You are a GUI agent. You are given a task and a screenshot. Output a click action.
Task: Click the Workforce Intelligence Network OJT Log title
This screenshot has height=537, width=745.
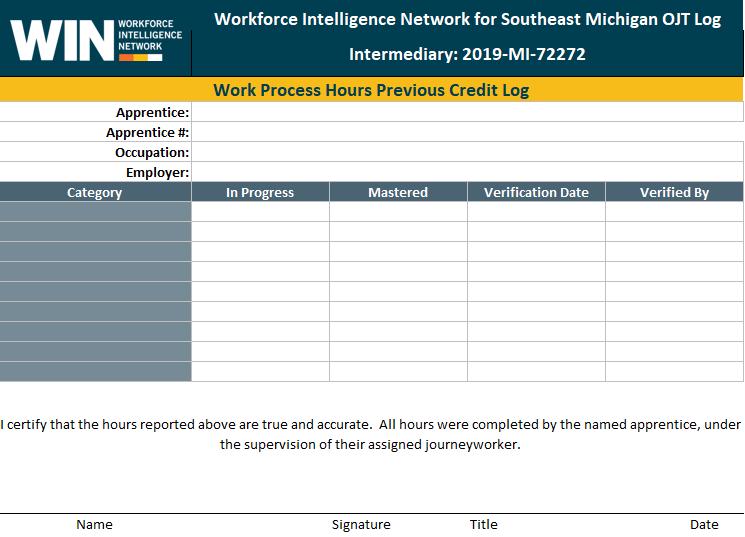click(468, 19)
